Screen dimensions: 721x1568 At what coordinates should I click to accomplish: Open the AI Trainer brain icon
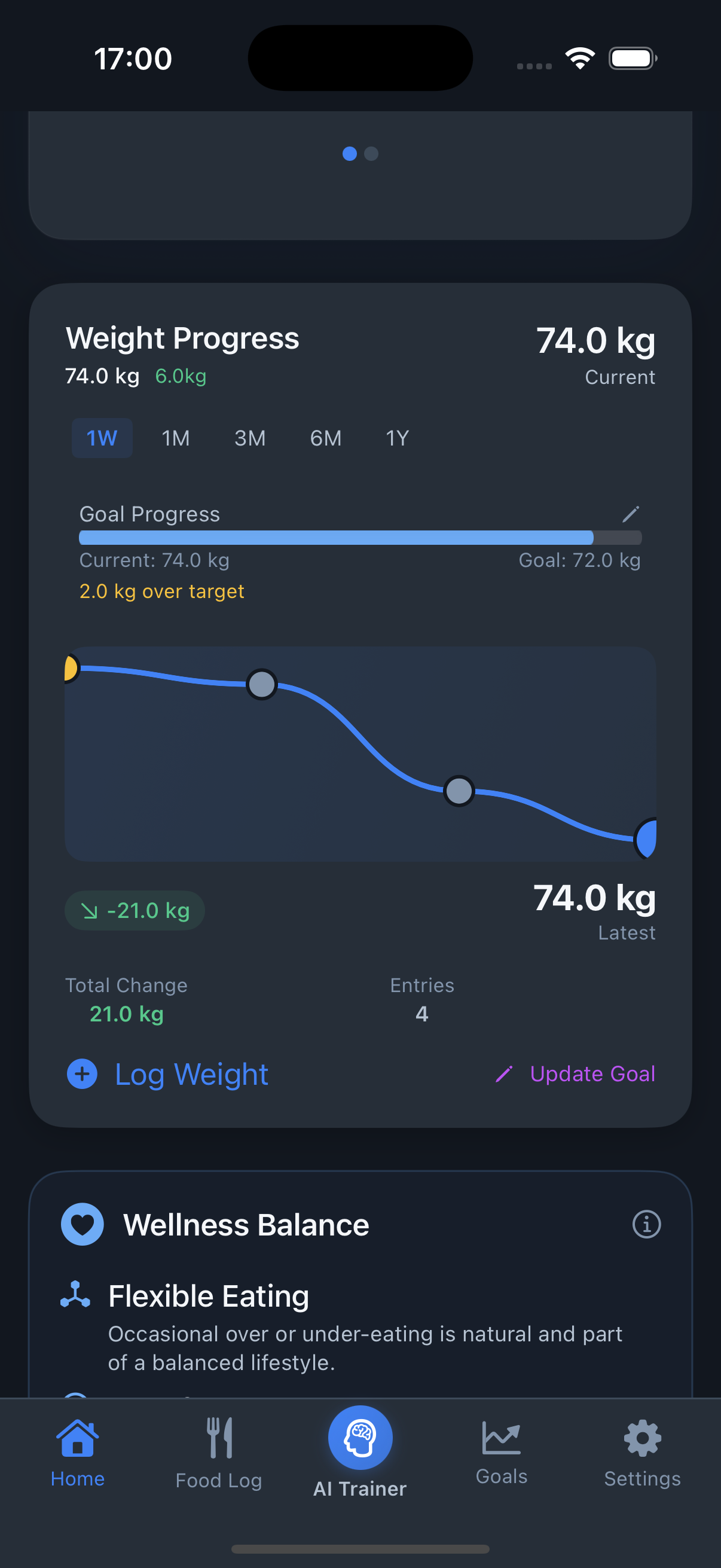pyautogui.click(x=360, y=1437)
